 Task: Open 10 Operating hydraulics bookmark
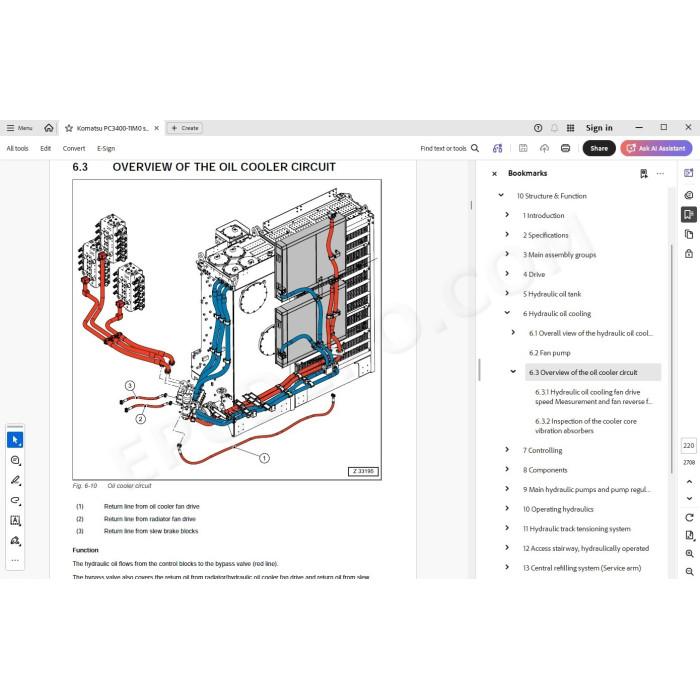(558, 509)
